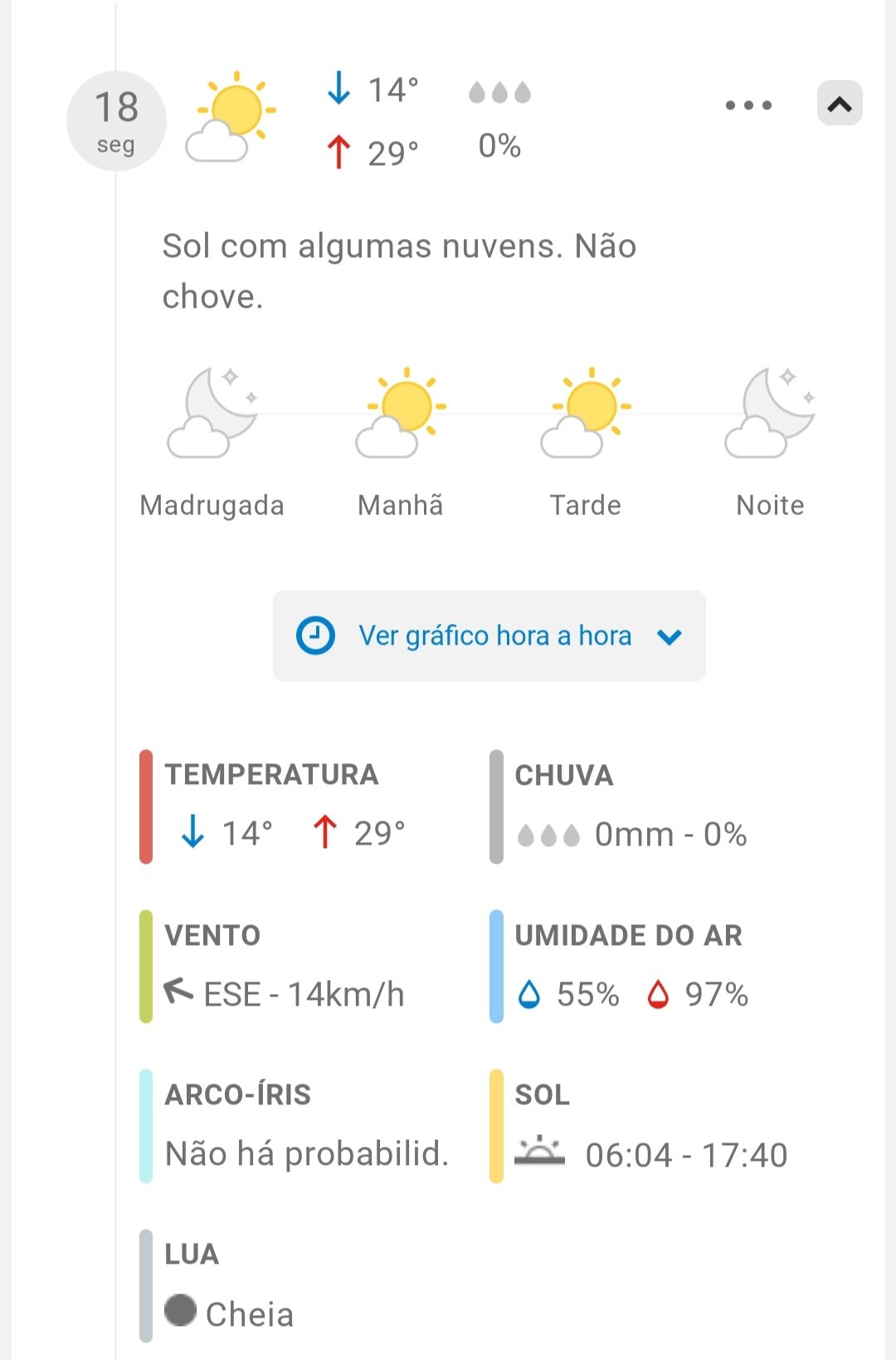Click the Manhã sun and cloud icon
The height and width of the screenshot is (1360, 896).
(401, 412)
